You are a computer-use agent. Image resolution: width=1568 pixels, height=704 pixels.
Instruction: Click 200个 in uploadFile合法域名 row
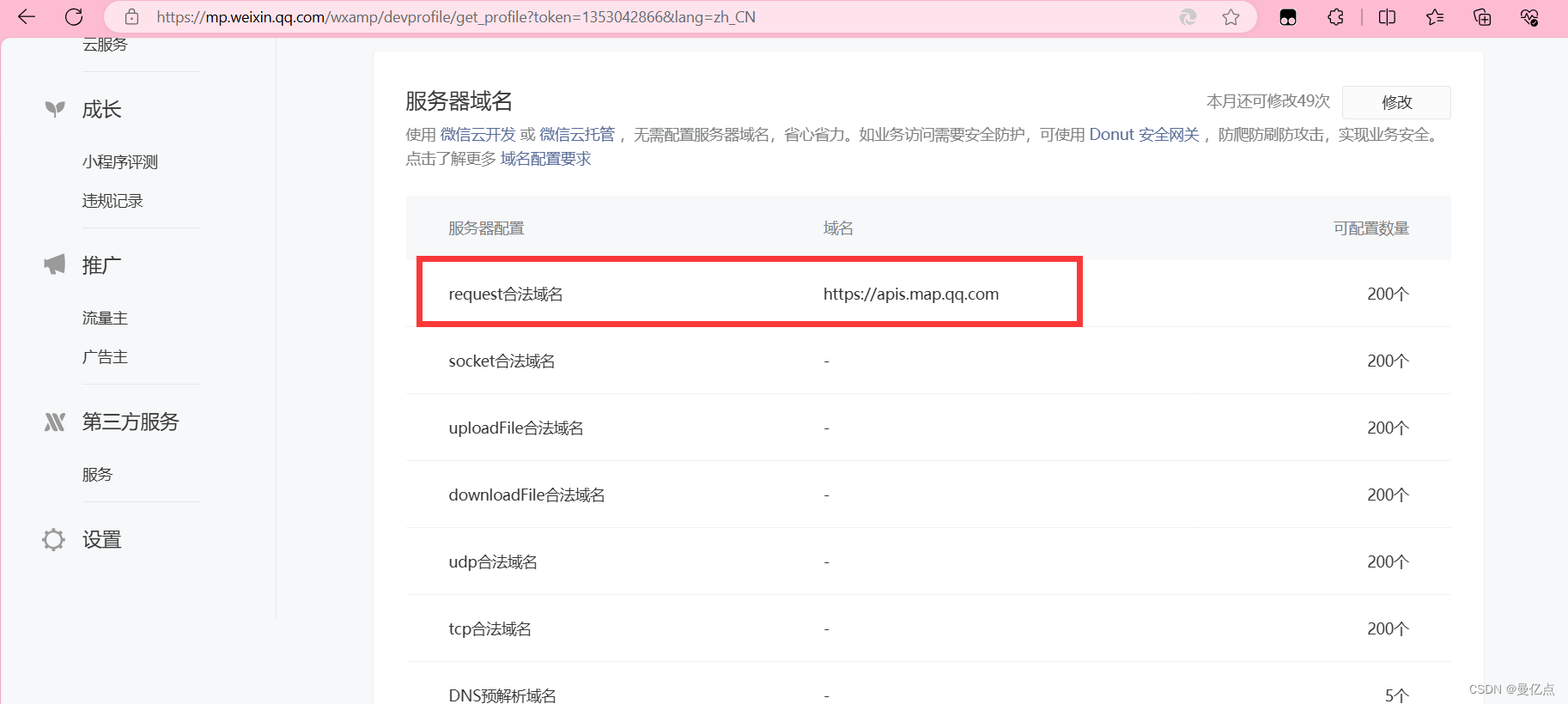coord(1389,428)
